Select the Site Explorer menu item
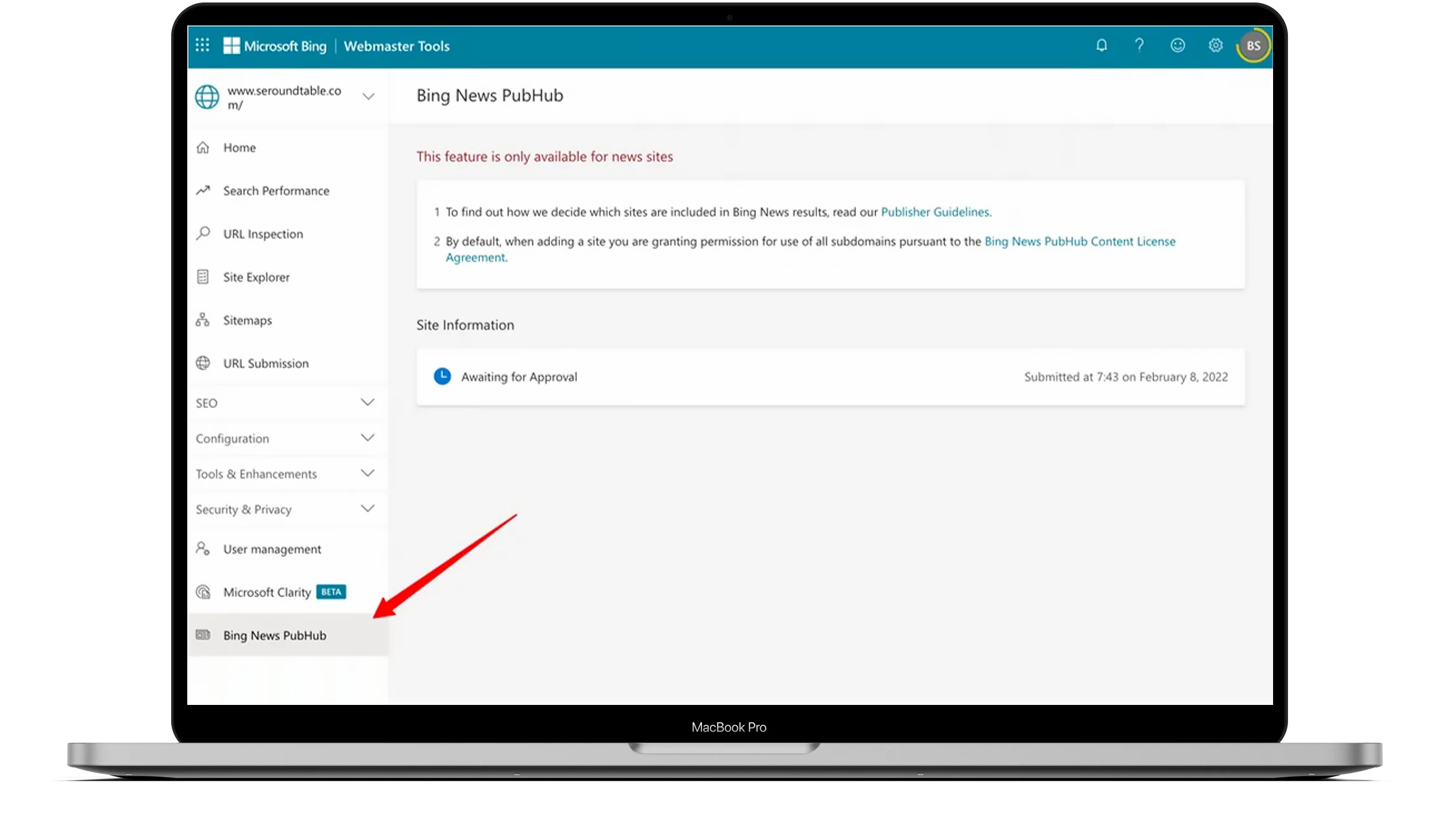This screenshot has width=1456, height=819. (256, 276)
